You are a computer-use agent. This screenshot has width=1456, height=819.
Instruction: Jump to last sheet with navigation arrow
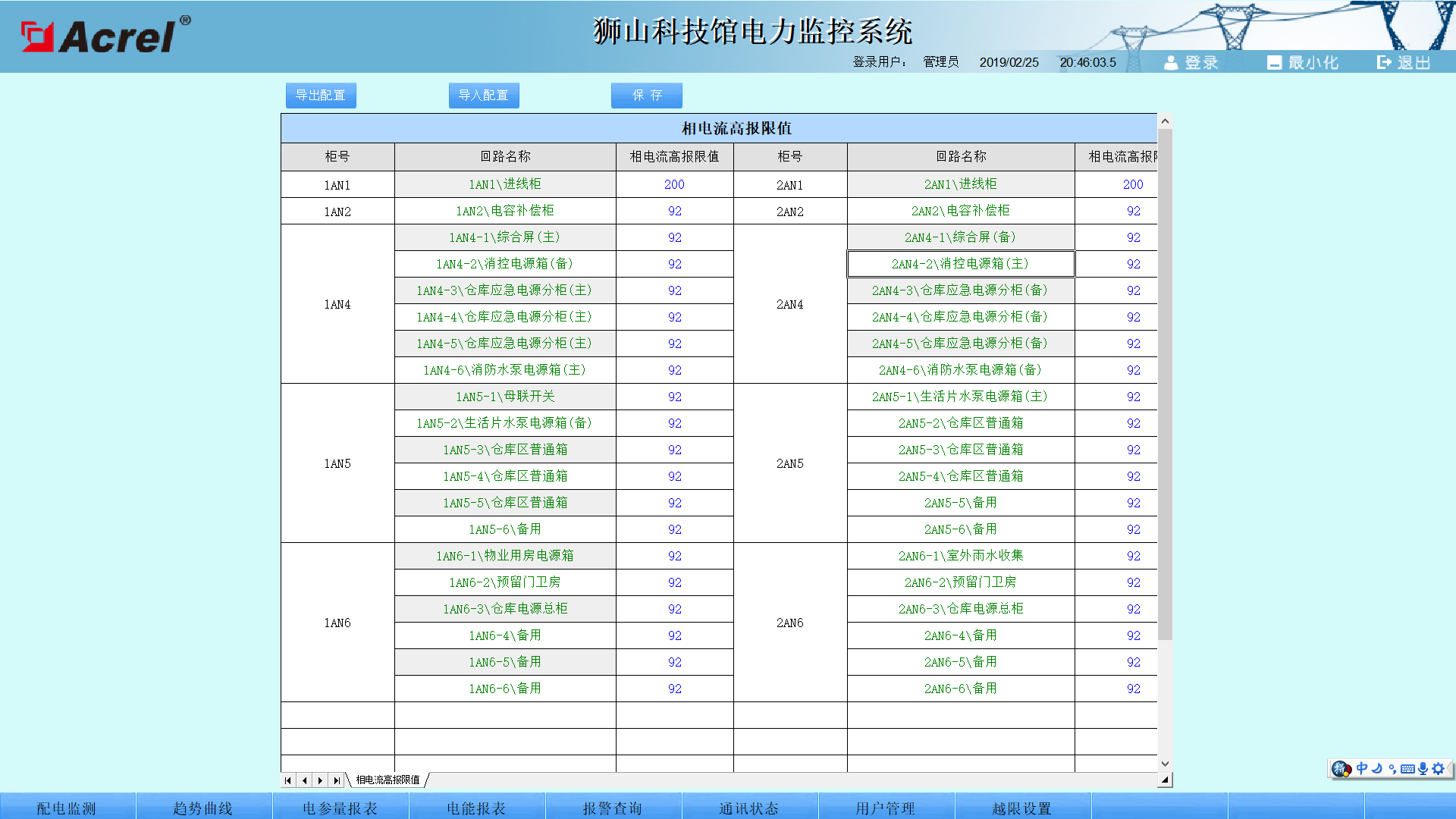(337, 780)
